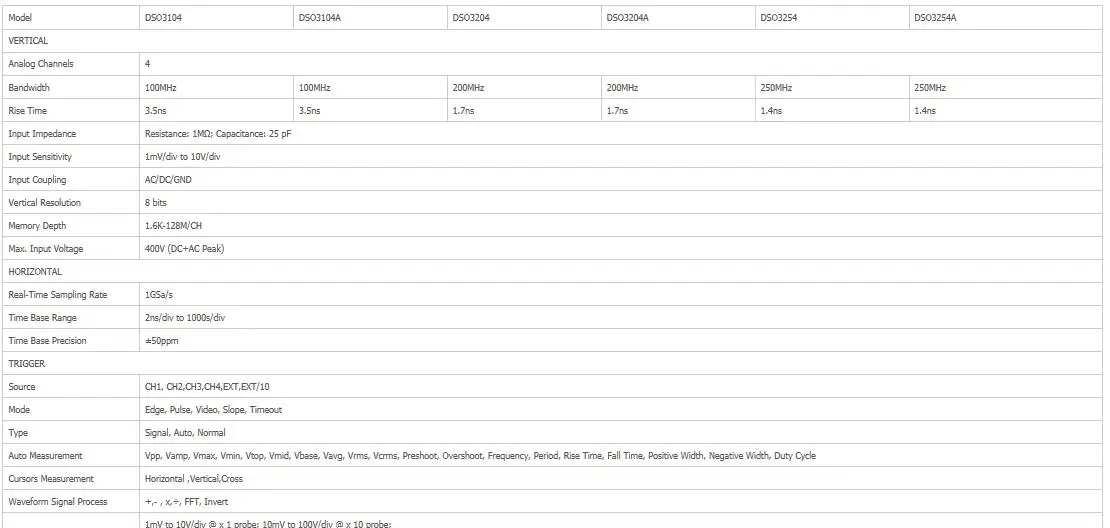Click the trigger Source channel list cell
This screenshot has height=528, width=1110.
[x=622, y=387]
